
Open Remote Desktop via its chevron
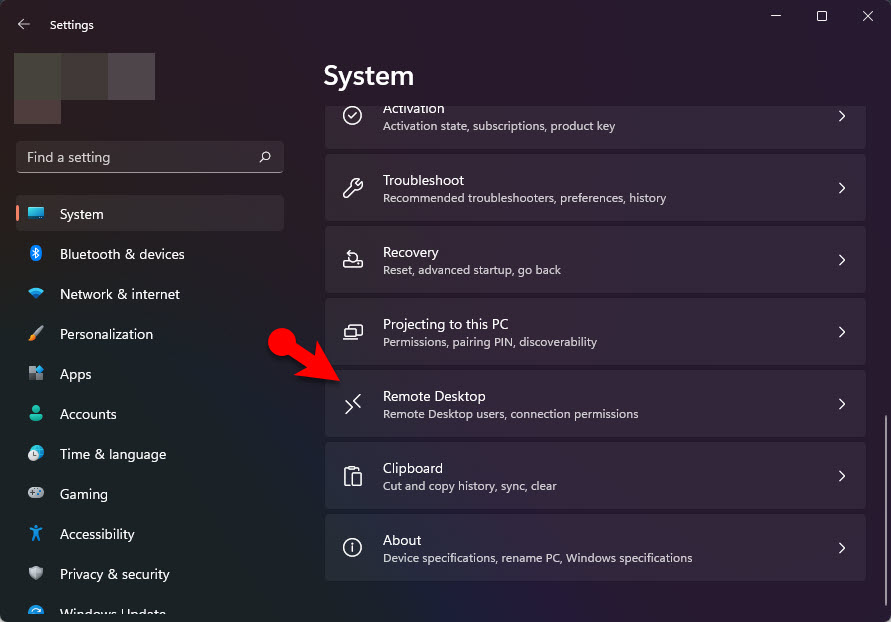click(x=842, y=404)
